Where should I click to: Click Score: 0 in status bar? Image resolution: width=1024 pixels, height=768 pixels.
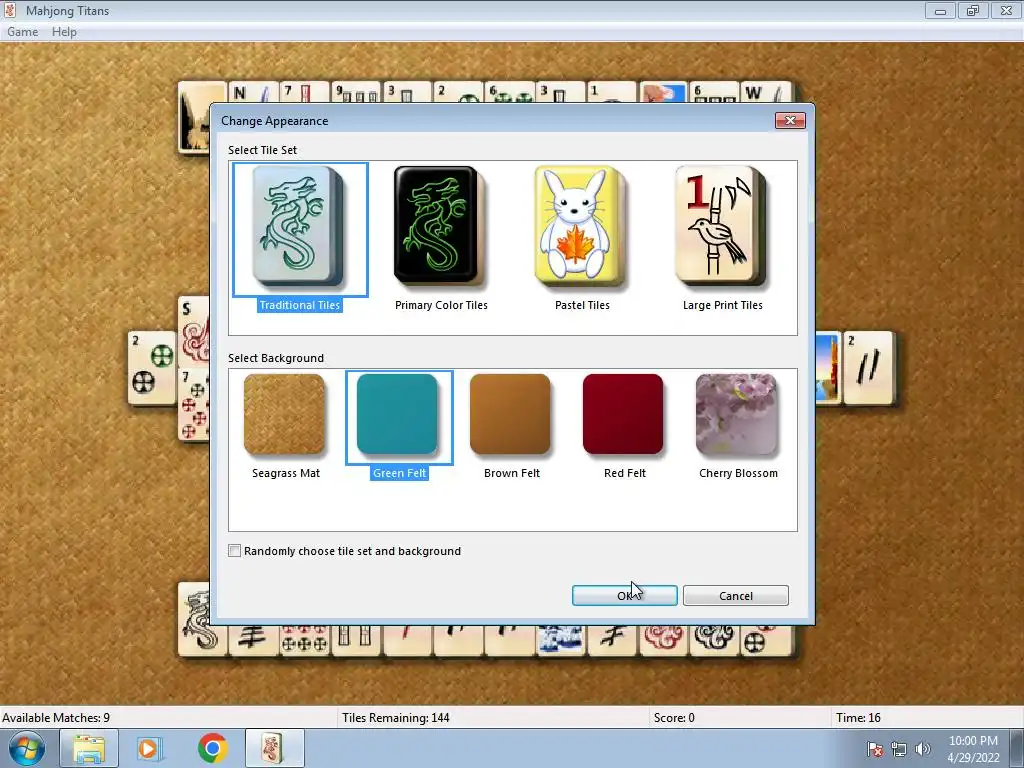[x=674, y=718]
